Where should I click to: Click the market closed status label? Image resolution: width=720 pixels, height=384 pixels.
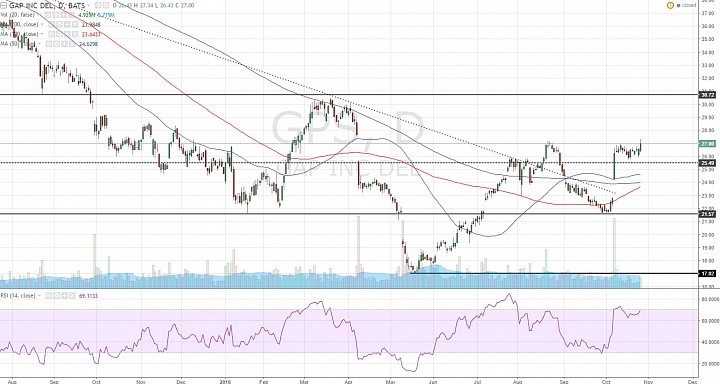[x=689, y=6]
